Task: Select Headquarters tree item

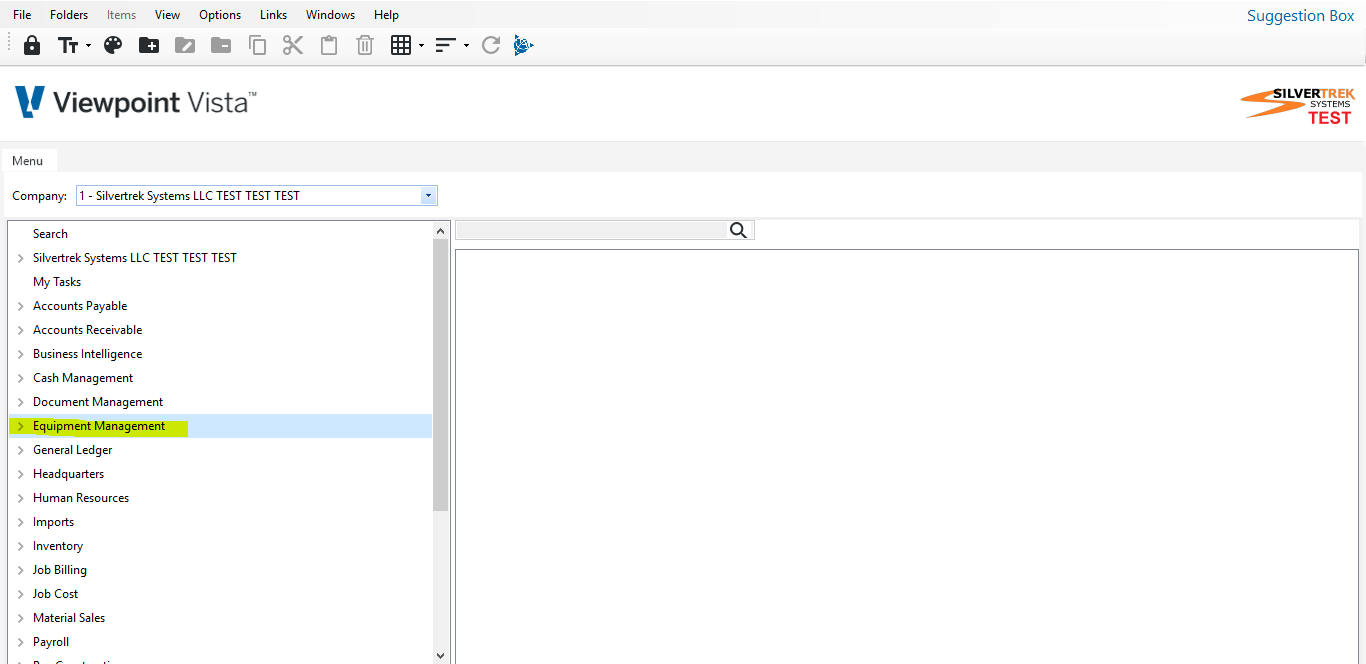Action: coord(68,474)
